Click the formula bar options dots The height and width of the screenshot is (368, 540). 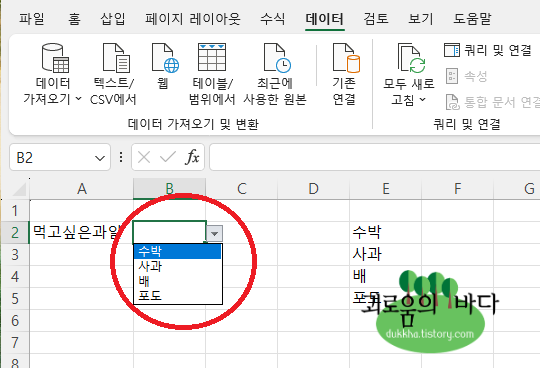click(121, 158)
